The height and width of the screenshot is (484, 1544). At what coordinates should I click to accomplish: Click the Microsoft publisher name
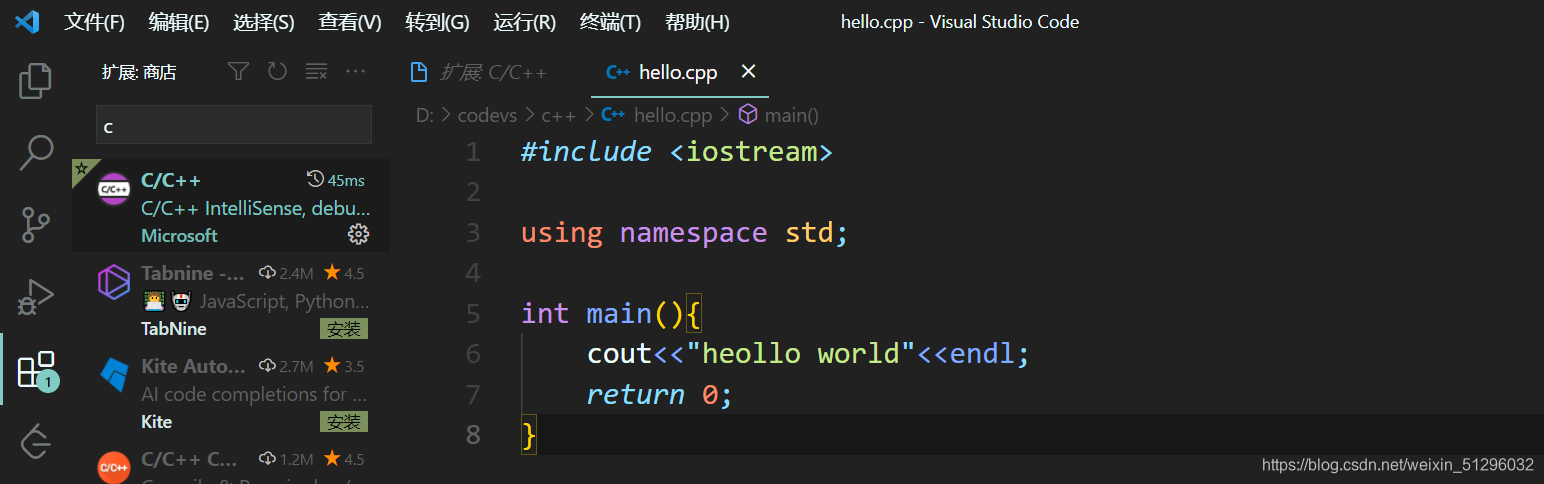pyautogui.click(x=179, y=235)
